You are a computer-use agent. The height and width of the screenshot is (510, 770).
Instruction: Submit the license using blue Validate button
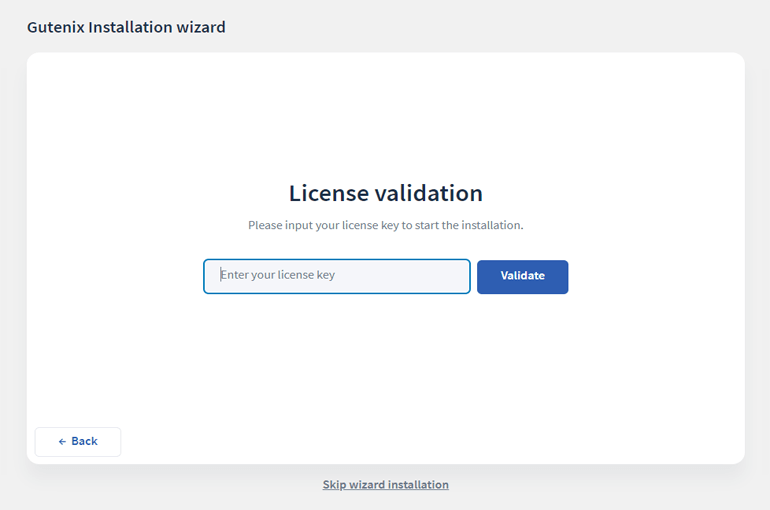click(522, 277)
